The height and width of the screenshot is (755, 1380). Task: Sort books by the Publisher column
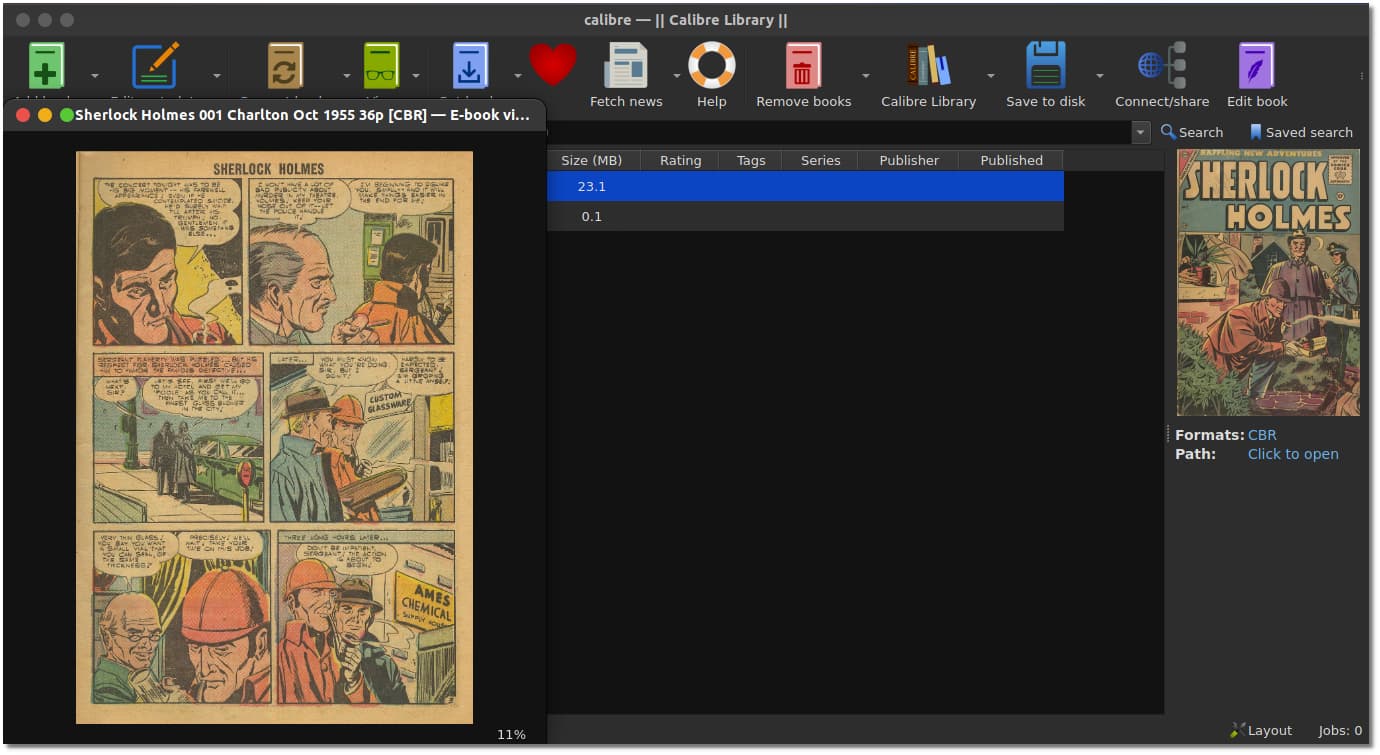tap(908, 159)
